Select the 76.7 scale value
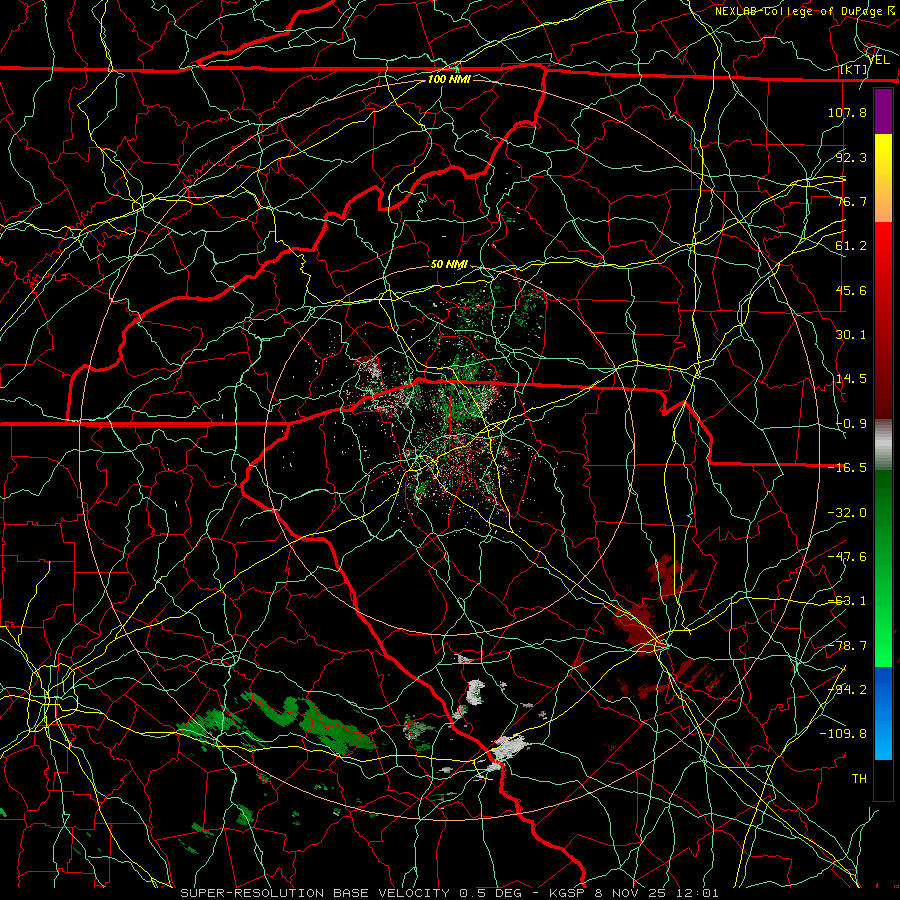 (x=851, y=201)
